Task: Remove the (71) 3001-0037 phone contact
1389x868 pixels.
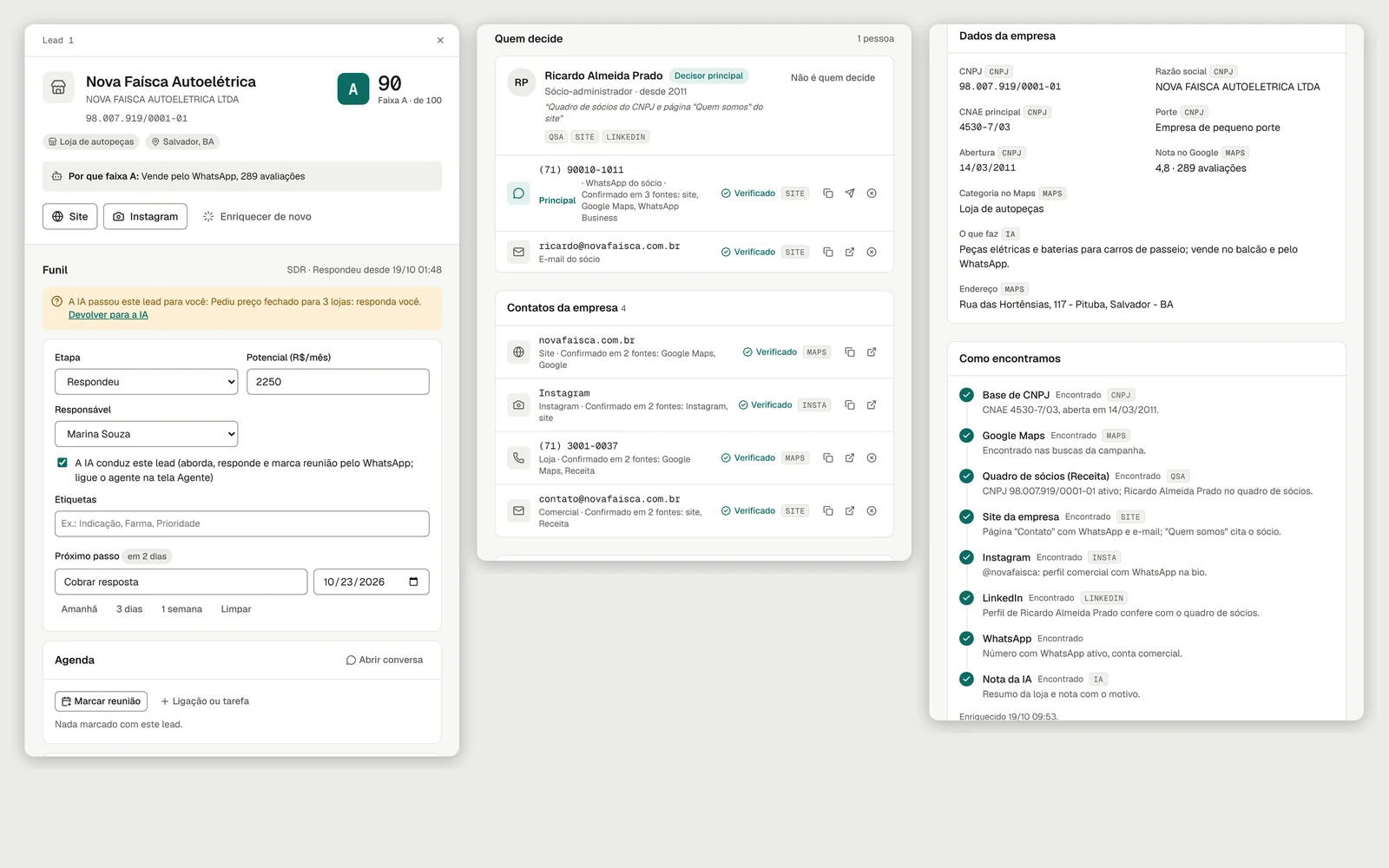Action: pos(872,457)
